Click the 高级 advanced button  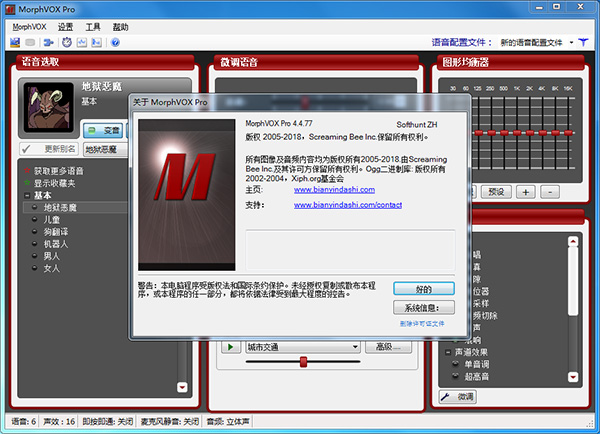388,347
